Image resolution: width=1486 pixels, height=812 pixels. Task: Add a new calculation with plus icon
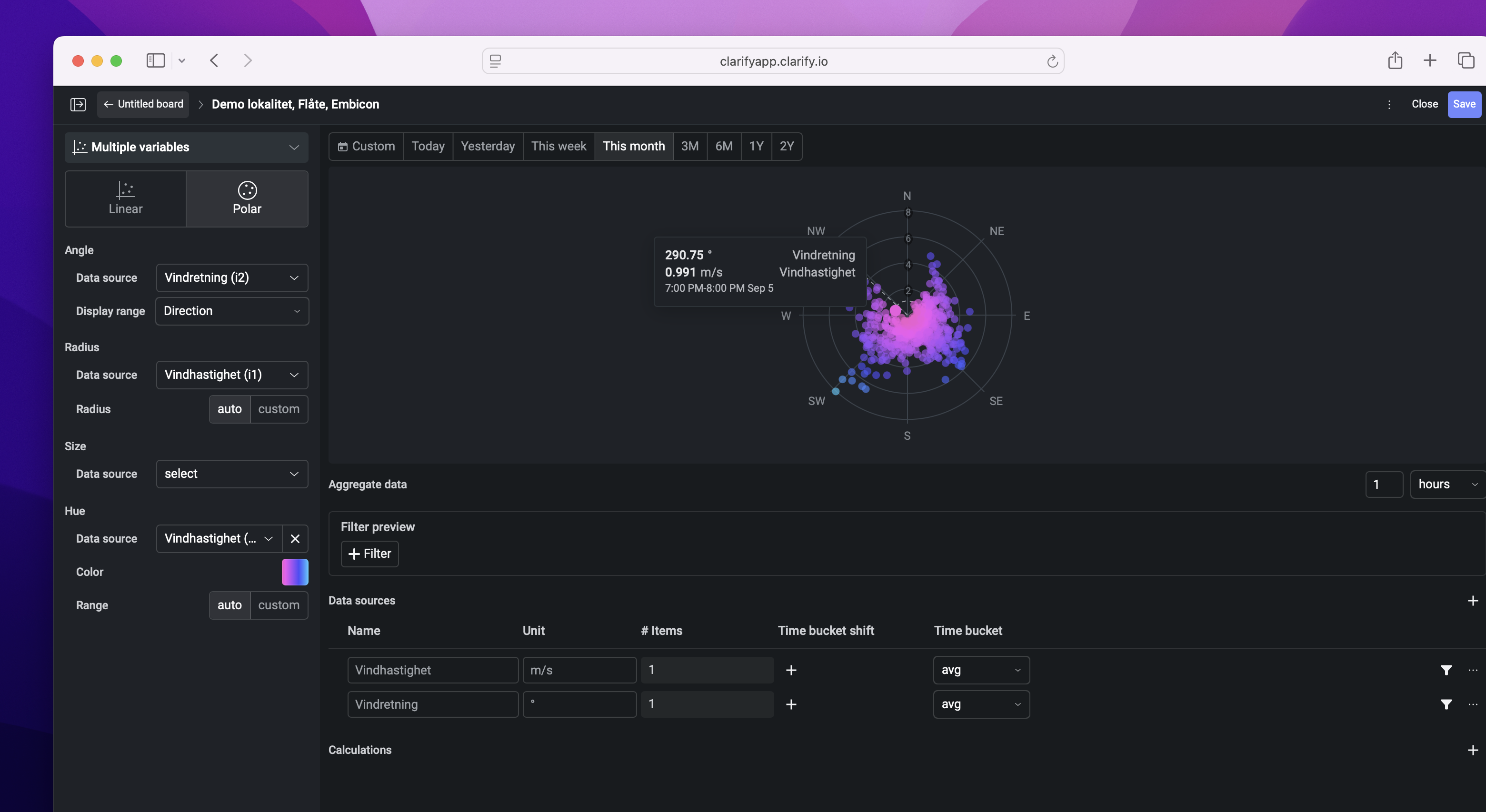click(1472, 750)
